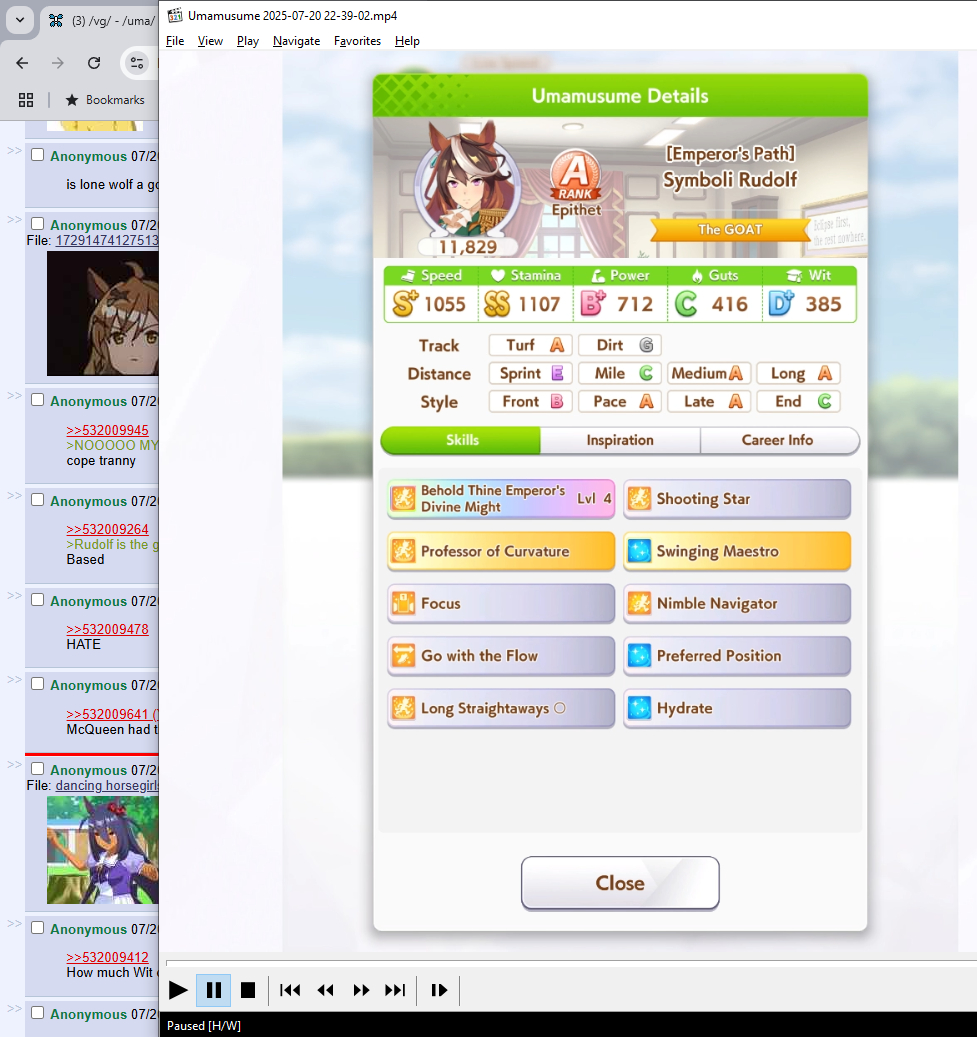Open the Favorites menu

(x=357, y=41)
